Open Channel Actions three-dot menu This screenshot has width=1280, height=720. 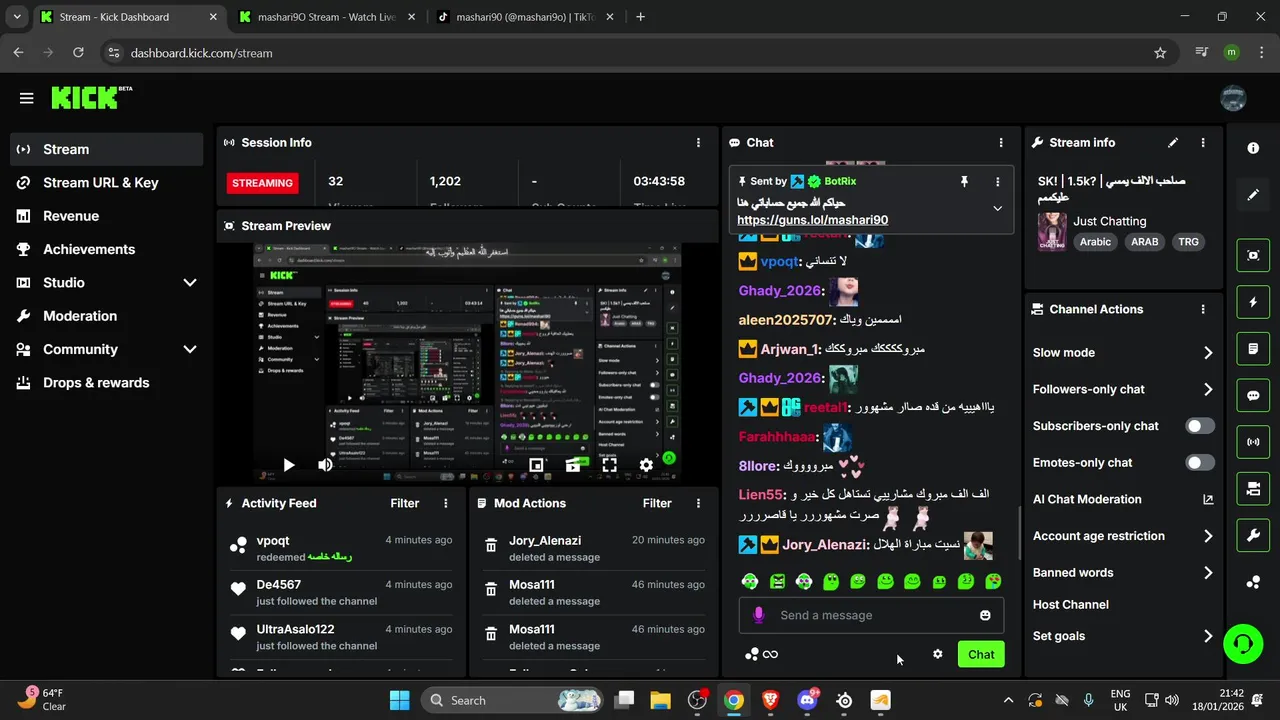[x=1203, y=310]
